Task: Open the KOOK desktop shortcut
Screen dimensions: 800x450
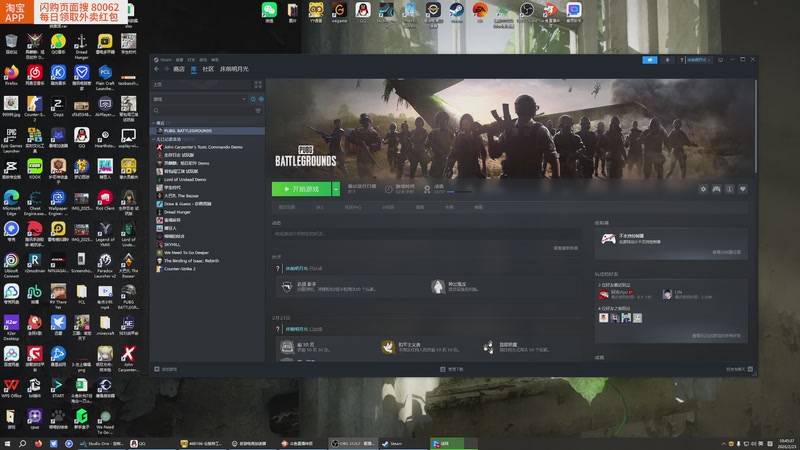Action: click(x=35, y=169)
